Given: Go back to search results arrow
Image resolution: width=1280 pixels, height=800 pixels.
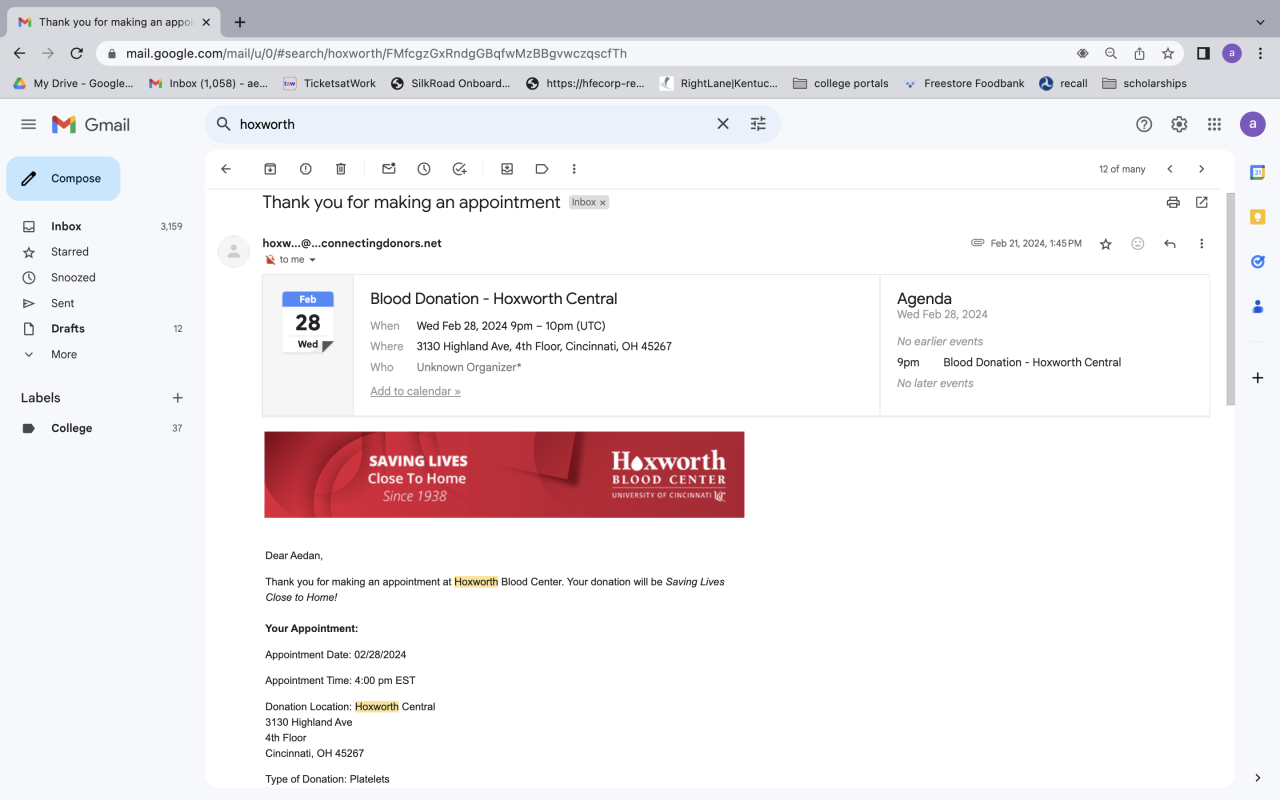Looking at the screenshot, I should (226, 169).
